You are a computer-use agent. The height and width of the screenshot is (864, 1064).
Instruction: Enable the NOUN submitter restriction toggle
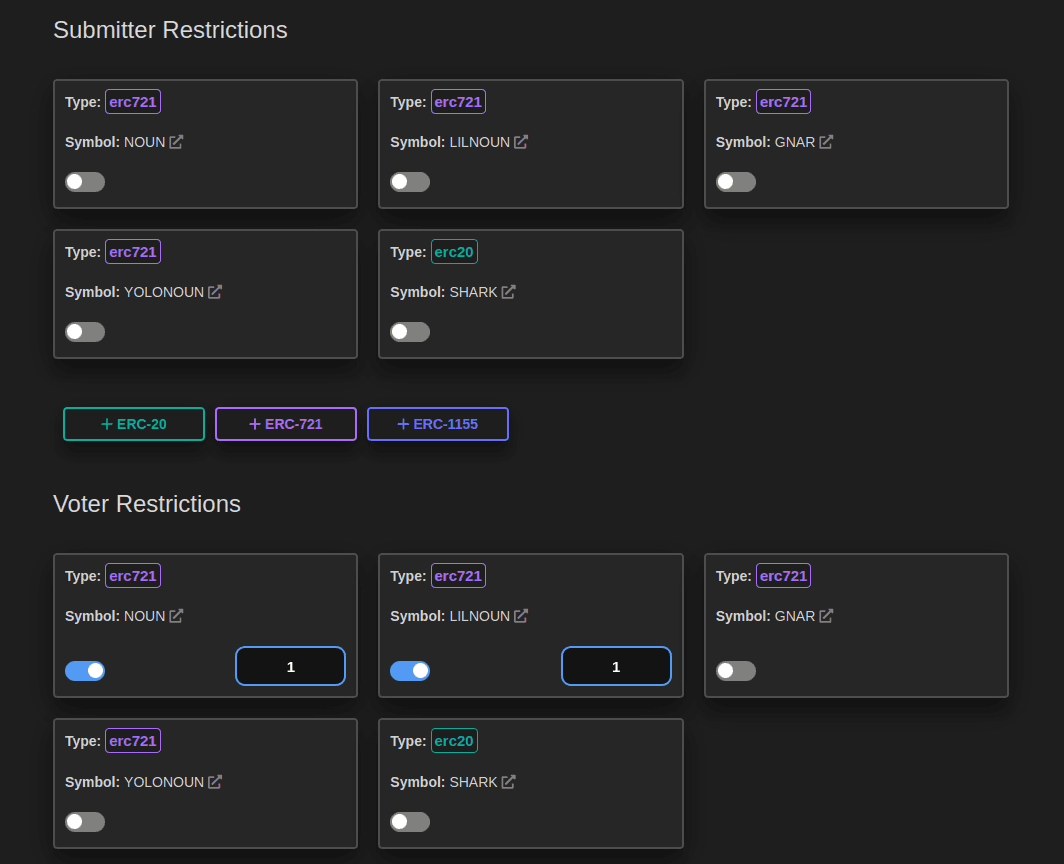[x=85, y=182]
